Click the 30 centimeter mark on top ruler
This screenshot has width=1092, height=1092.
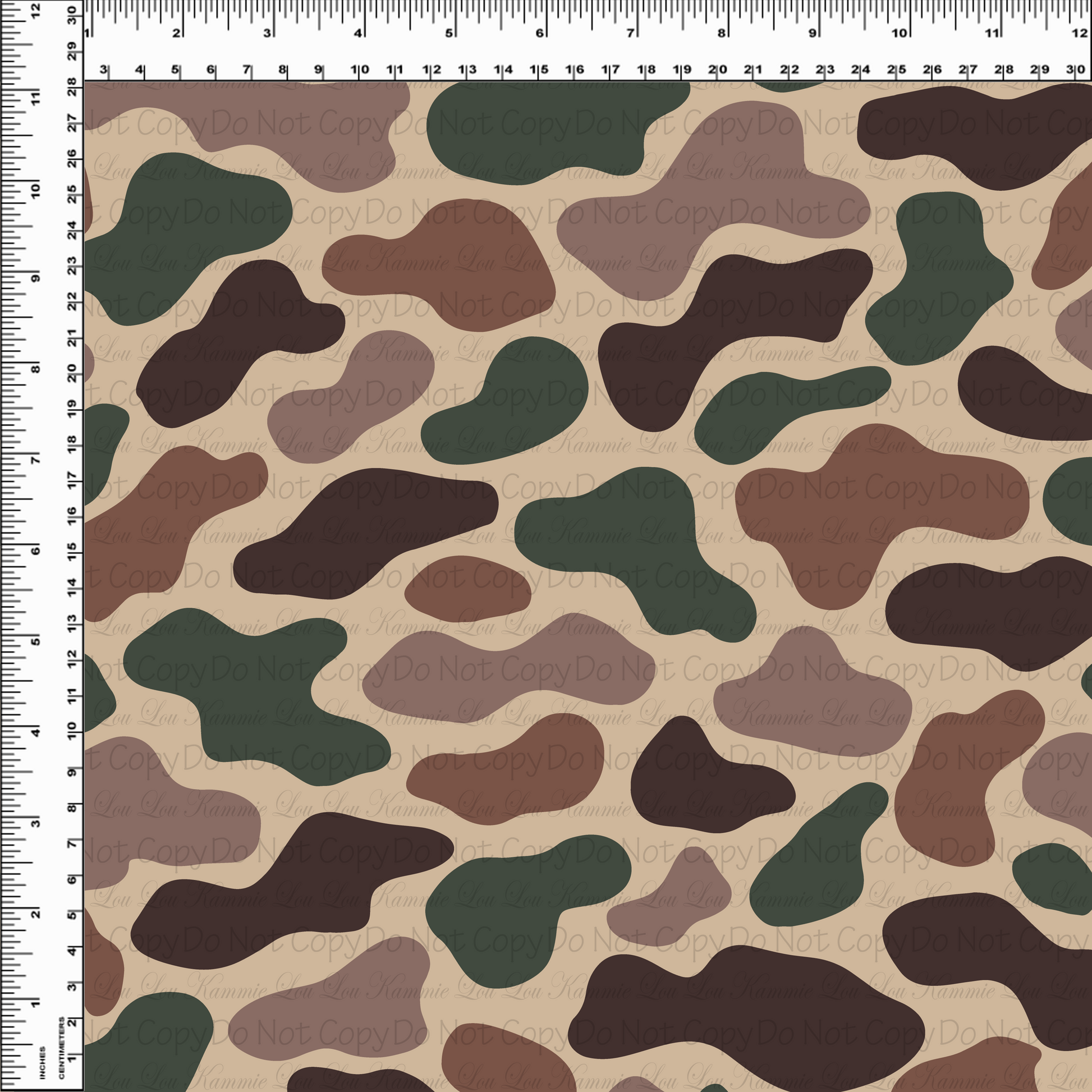[1076, 70]
